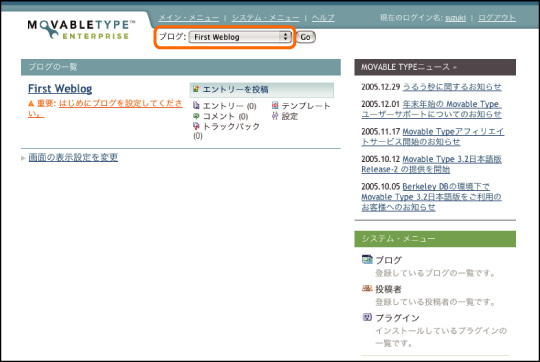Open ヘルプ in top navigation
This screenshot has width=540, height=362.
click(323, 18)
